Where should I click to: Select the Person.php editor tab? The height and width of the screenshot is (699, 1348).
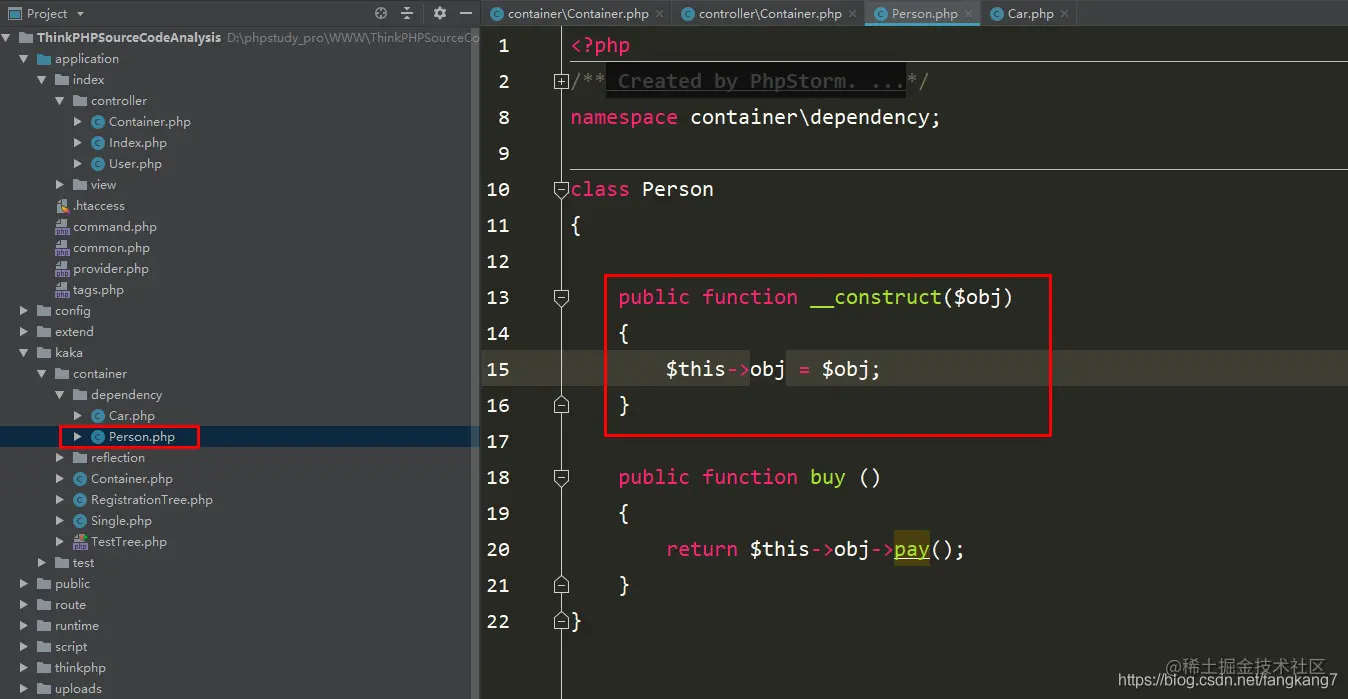(x=924, y=14)
